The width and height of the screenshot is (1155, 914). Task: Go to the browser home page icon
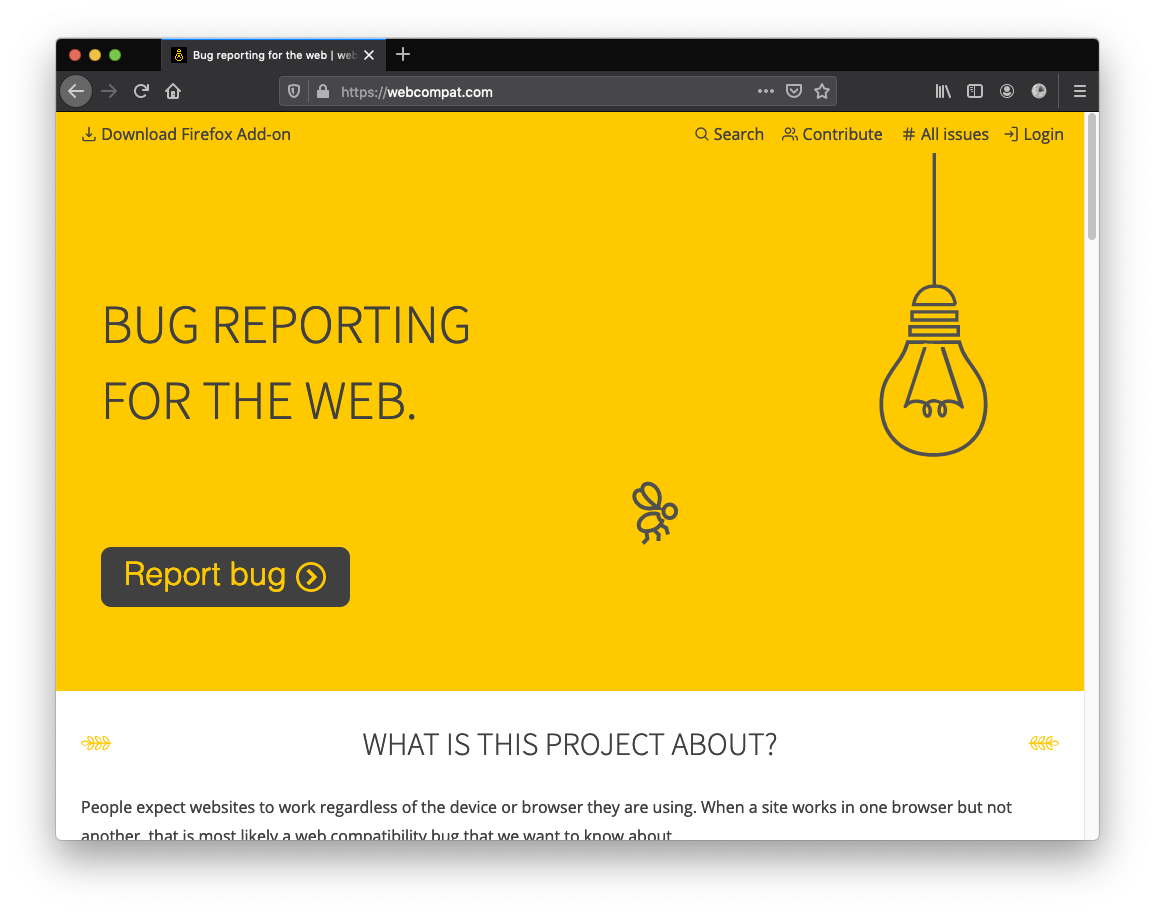[x=173, y=91]
